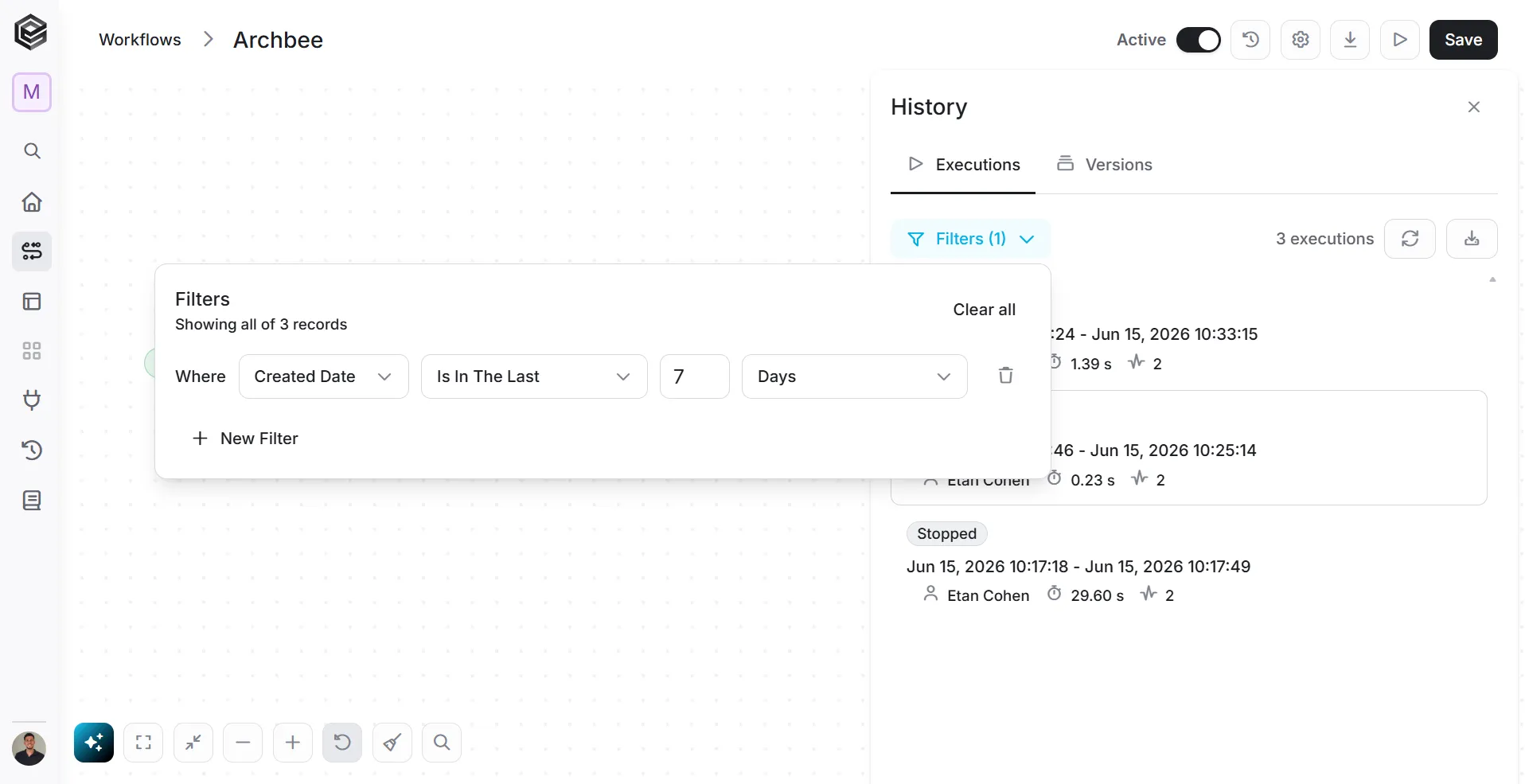
Task: Click the filter value field showing 7
Action: [695, 376]
